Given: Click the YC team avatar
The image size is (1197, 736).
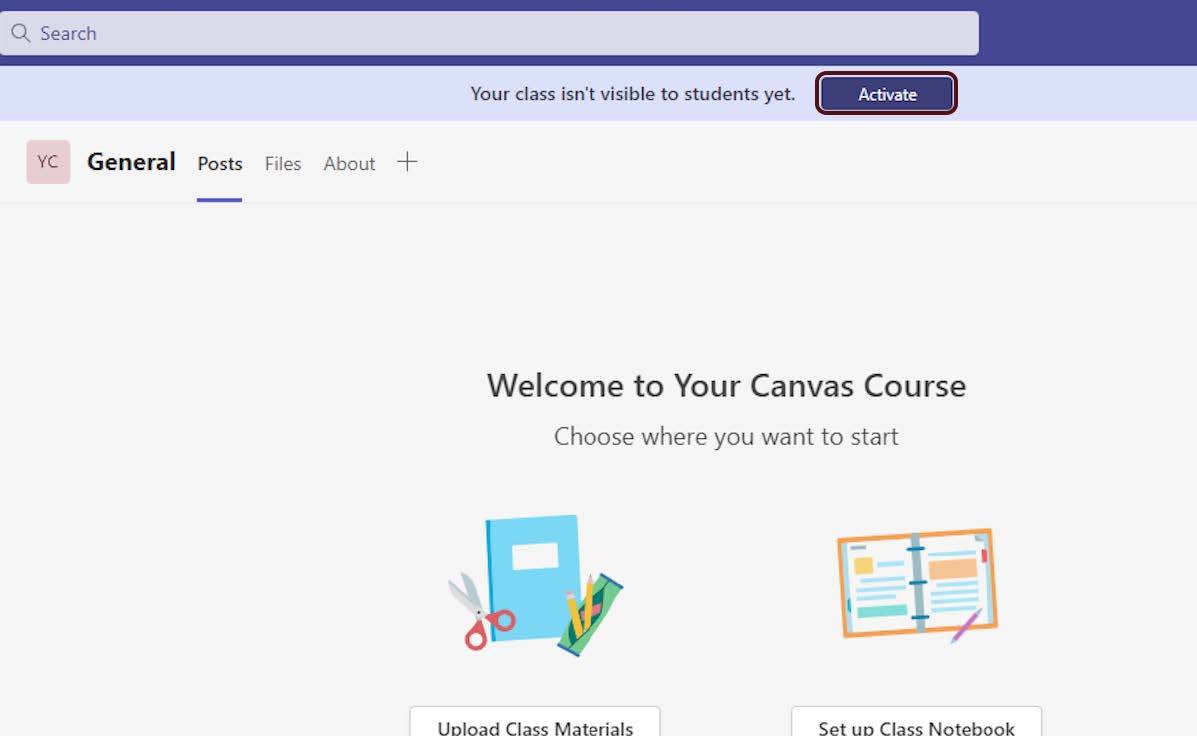Looking at the screenshot, I should 48,162.
